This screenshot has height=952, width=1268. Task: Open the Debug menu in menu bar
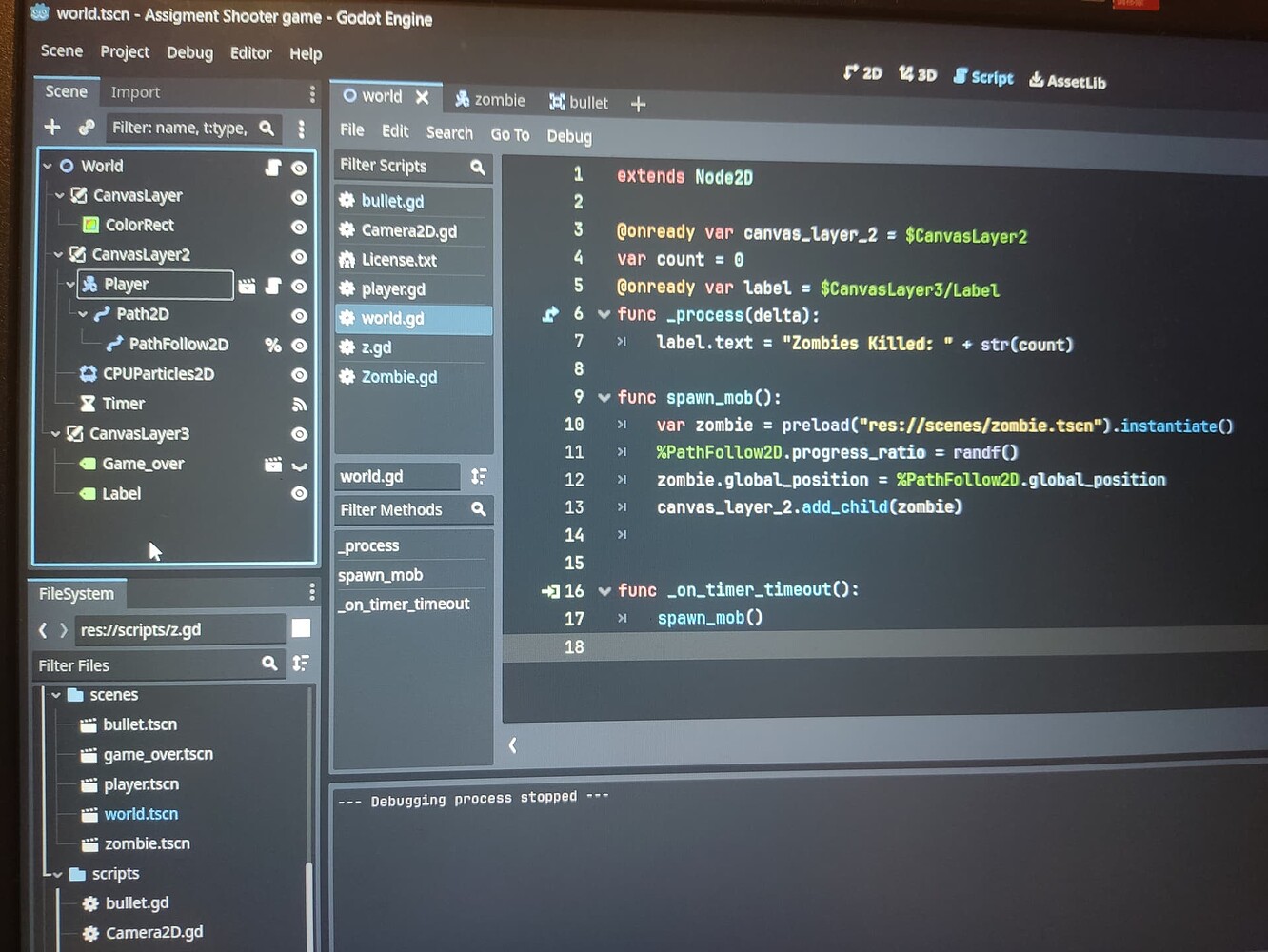click(189, 52)
